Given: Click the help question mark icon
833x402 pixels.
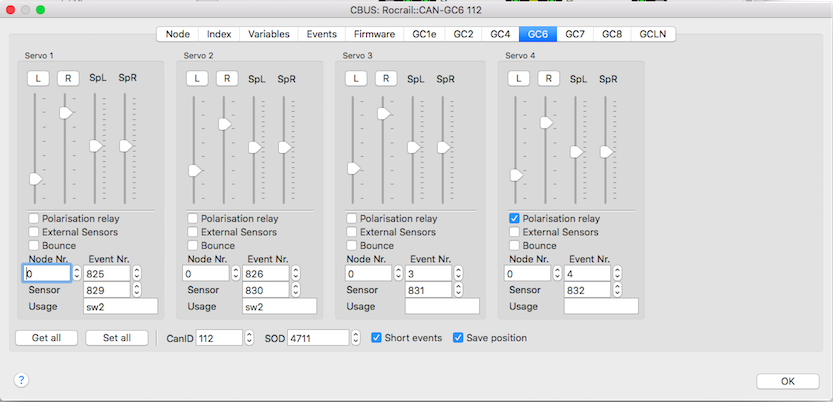Looking at the screenshot, I should [21, 380].
